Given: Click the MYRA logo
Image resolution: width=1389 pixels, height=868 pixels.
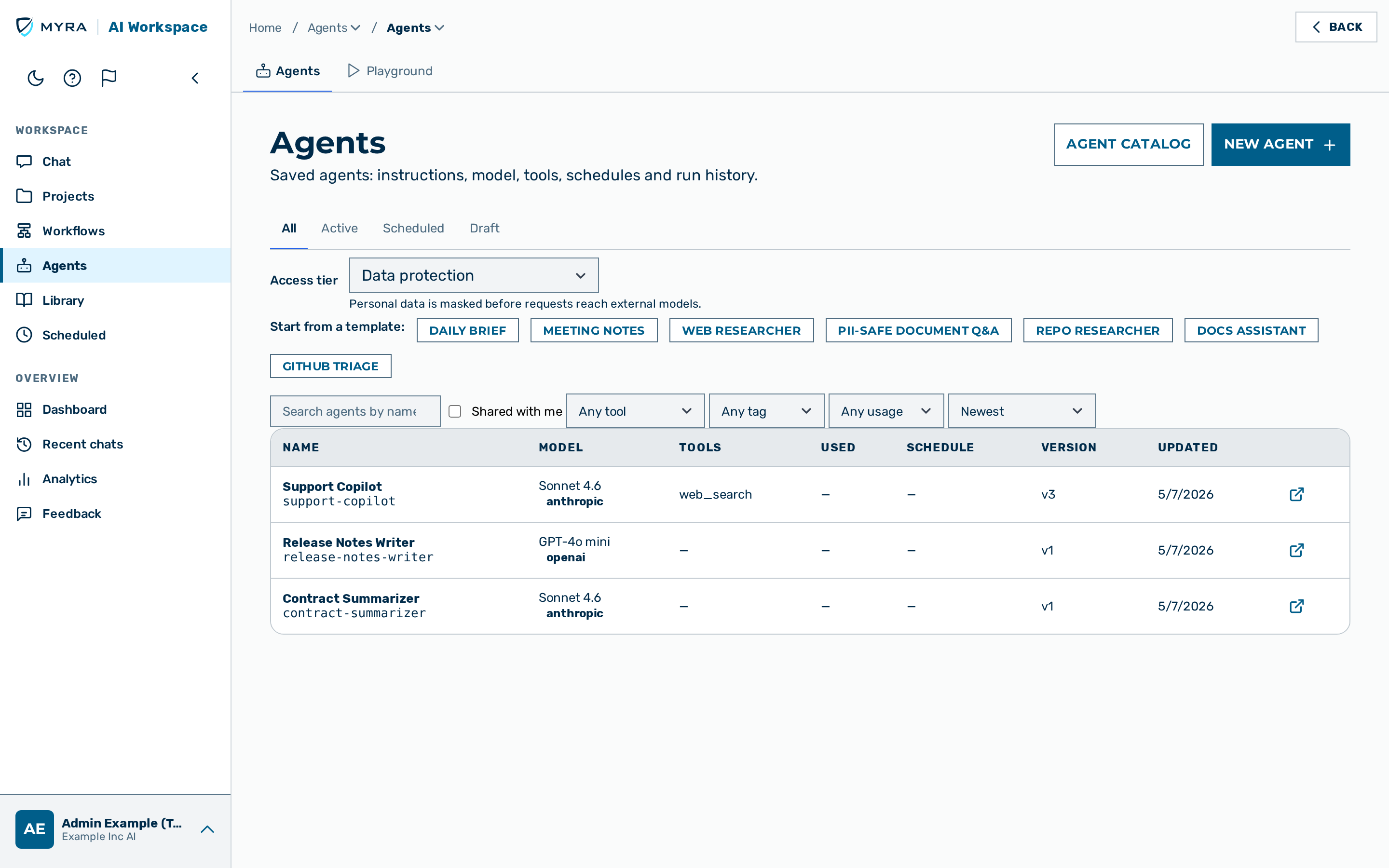Looking at the screenshot, I should [x=51, y=27].
